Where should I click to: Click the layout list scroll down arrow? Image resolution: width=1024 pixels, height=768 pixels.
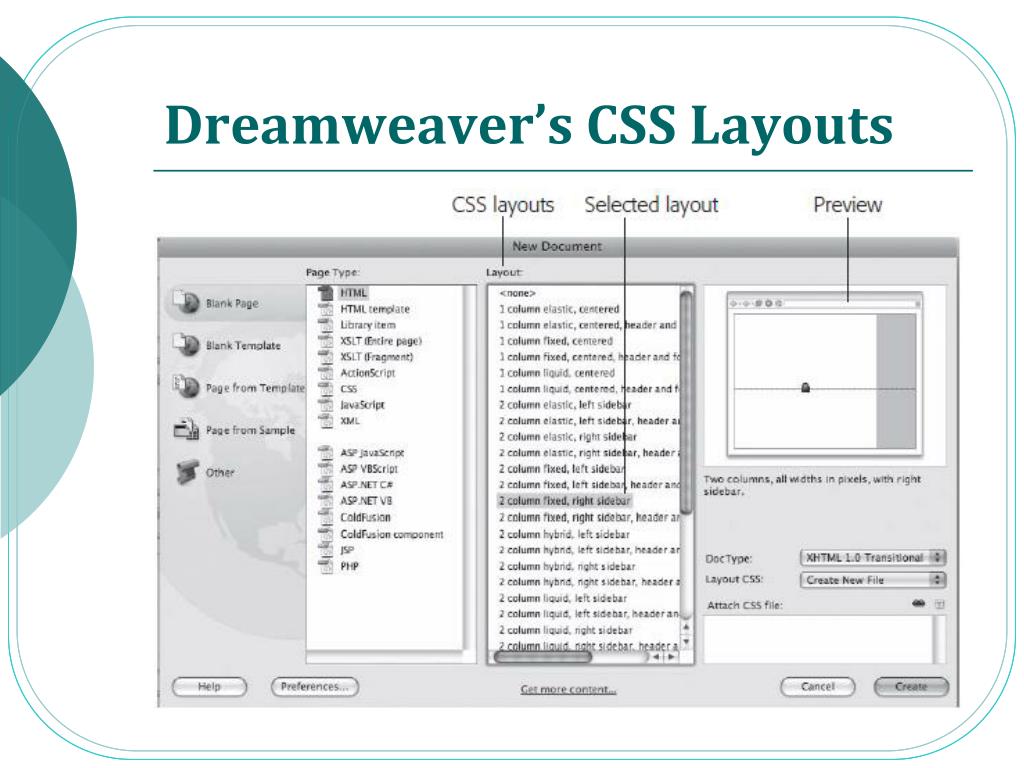(686, 642)
